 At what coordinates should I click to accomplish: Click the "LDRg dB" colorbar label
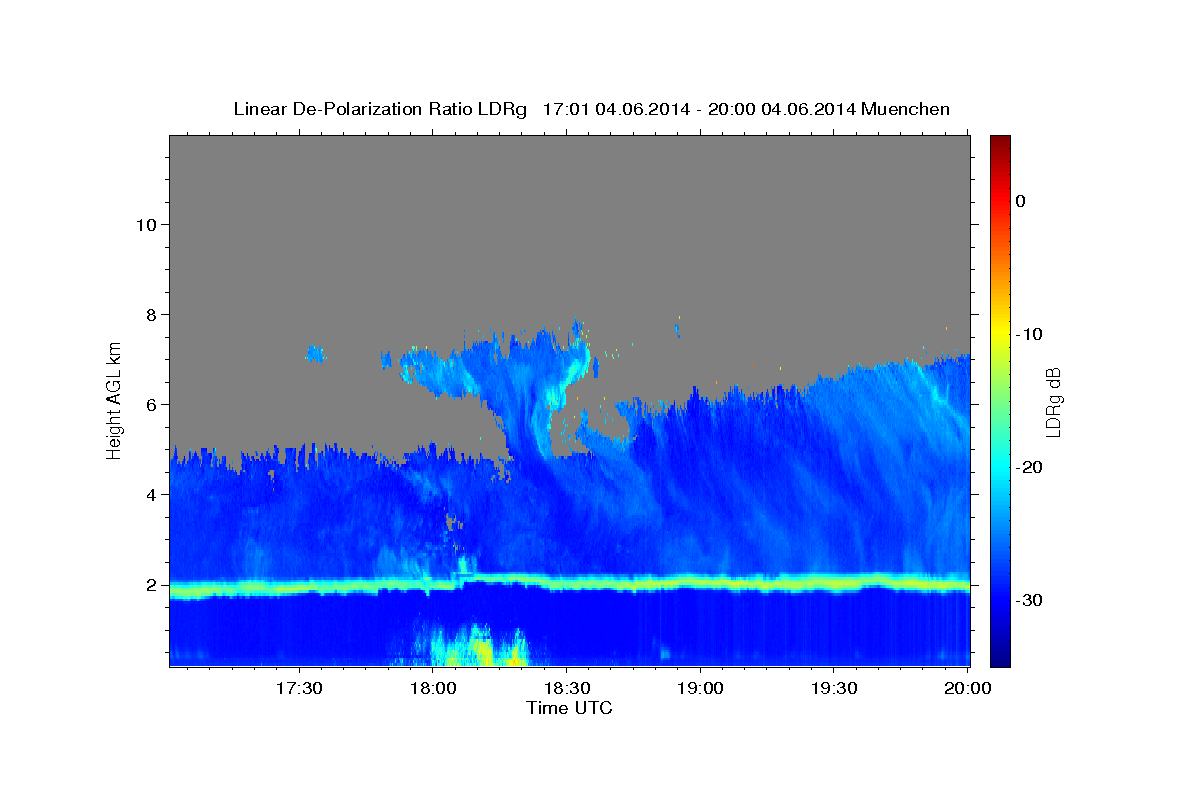click(1052, 402)
